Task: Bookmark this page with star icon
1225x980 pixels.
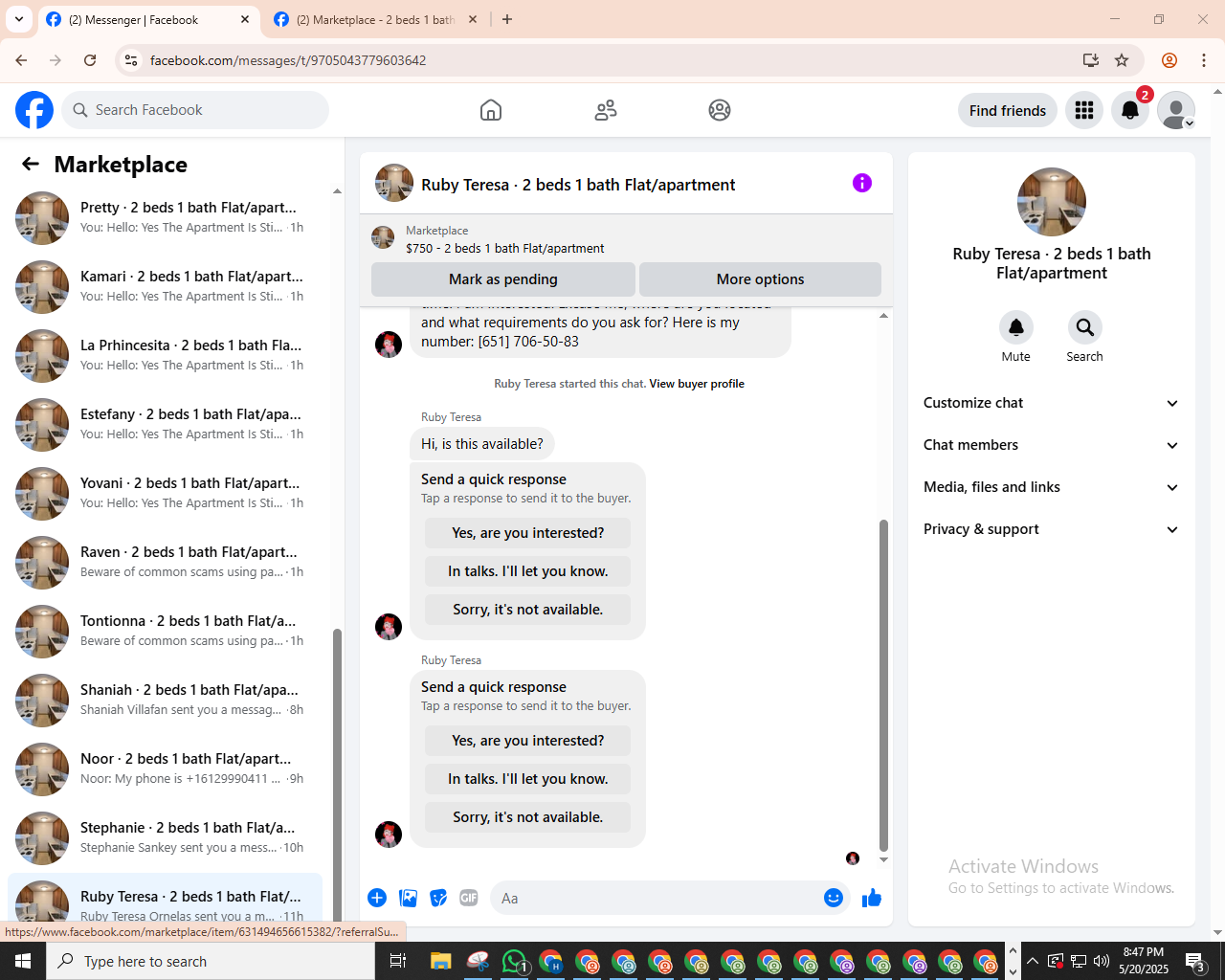Action: coord(1122,60)
